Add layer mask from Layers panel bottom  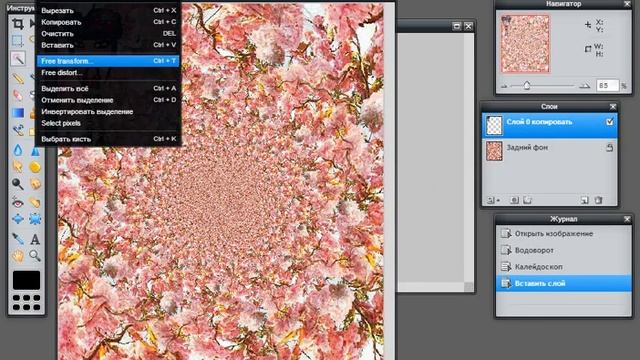tap(514, 200)
